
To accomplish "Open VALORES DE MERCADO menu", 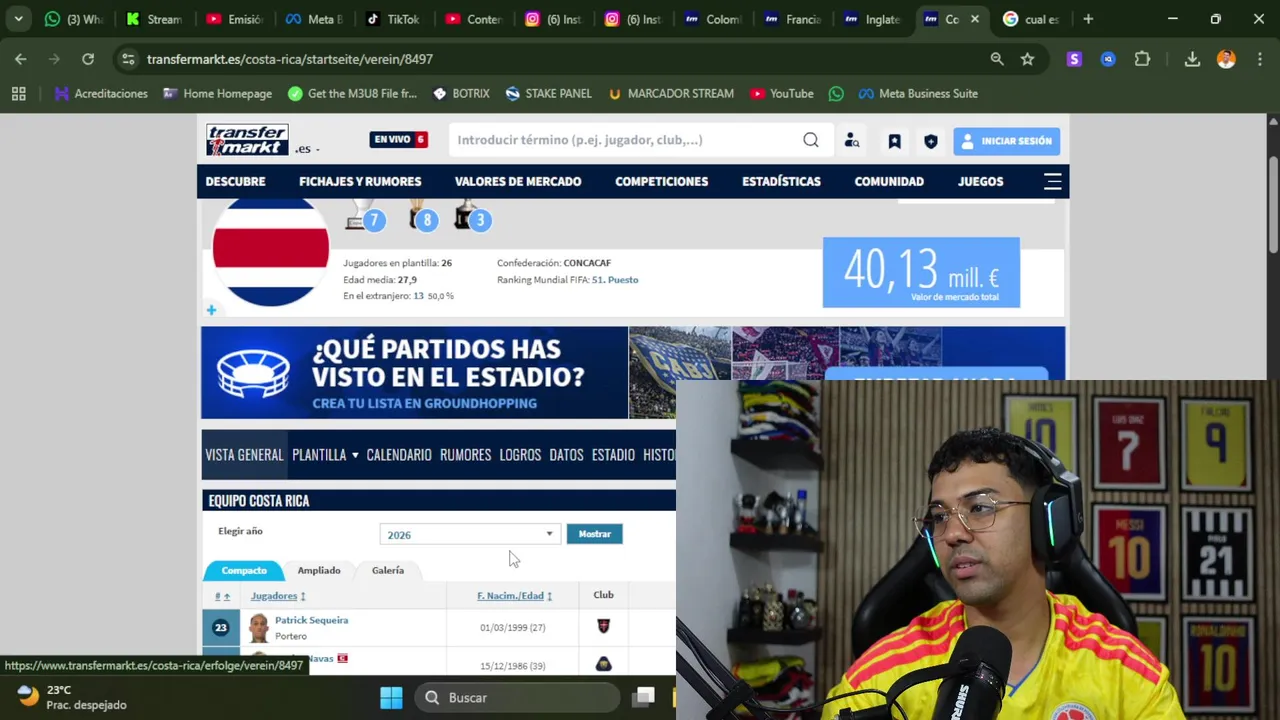I will (518, 181).
